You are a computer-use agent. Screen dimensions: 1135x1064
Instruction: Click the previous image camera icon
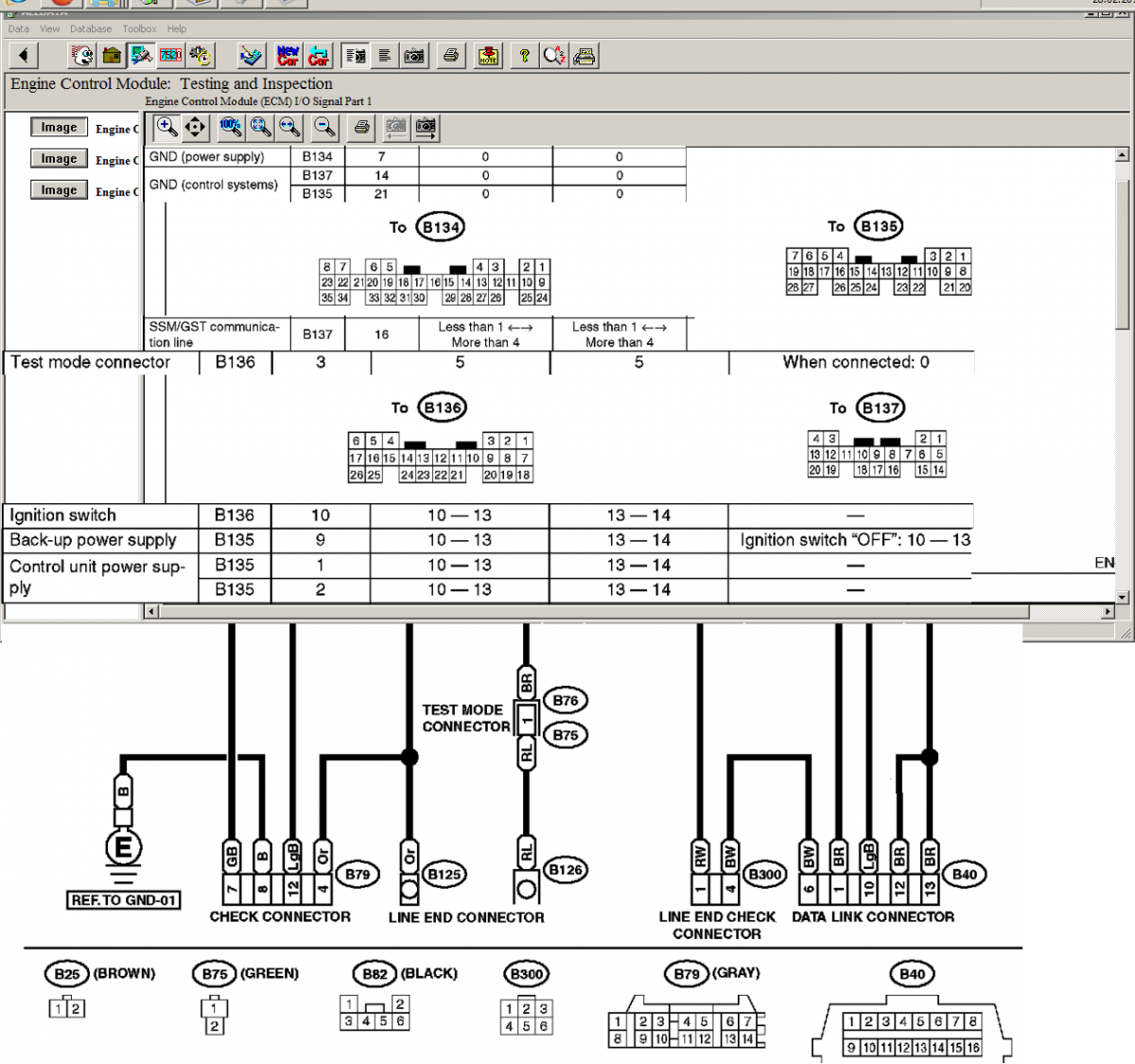397,127
